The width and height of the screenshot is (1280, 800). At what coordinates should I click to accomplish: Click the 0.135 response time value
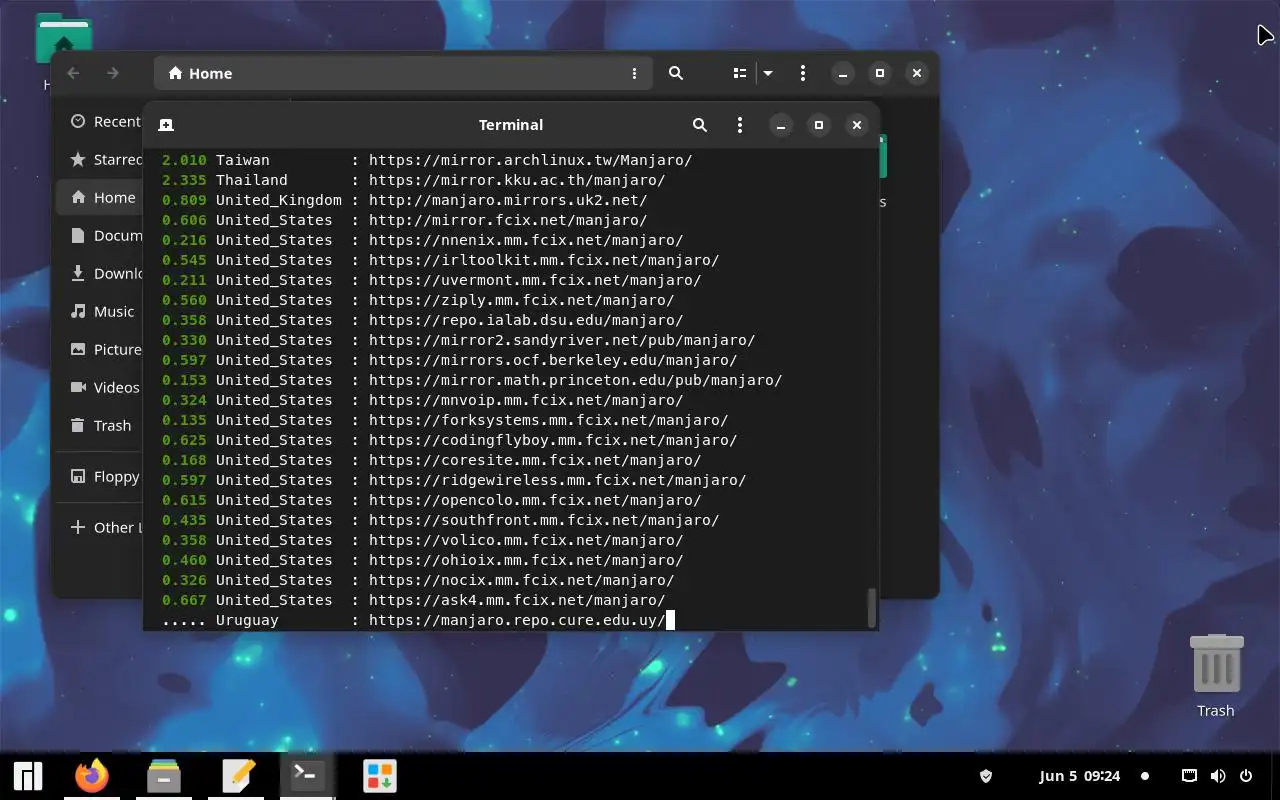(x=184, y=420)
